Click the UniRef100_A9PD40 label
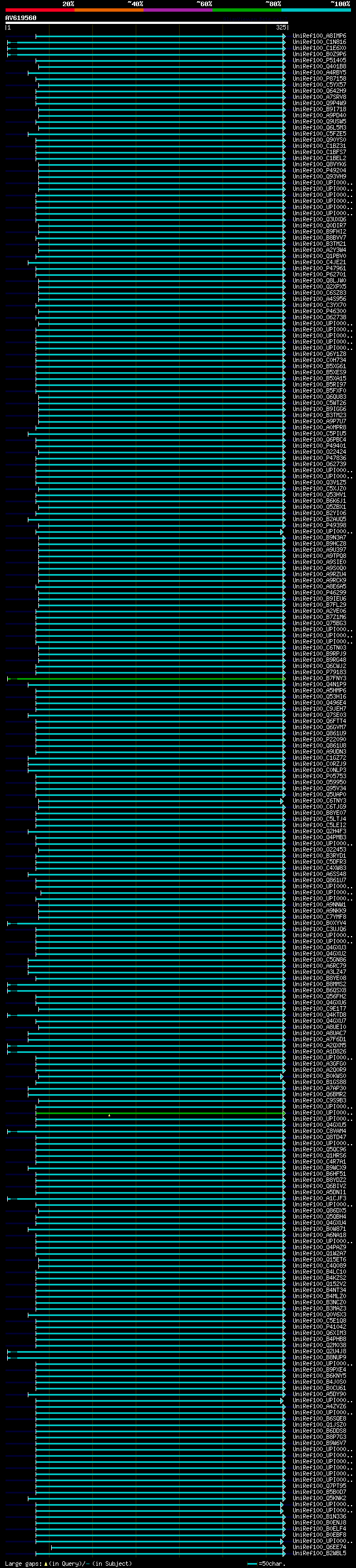The height and width of the screenshot is (1568, 356). pos(319,116)
